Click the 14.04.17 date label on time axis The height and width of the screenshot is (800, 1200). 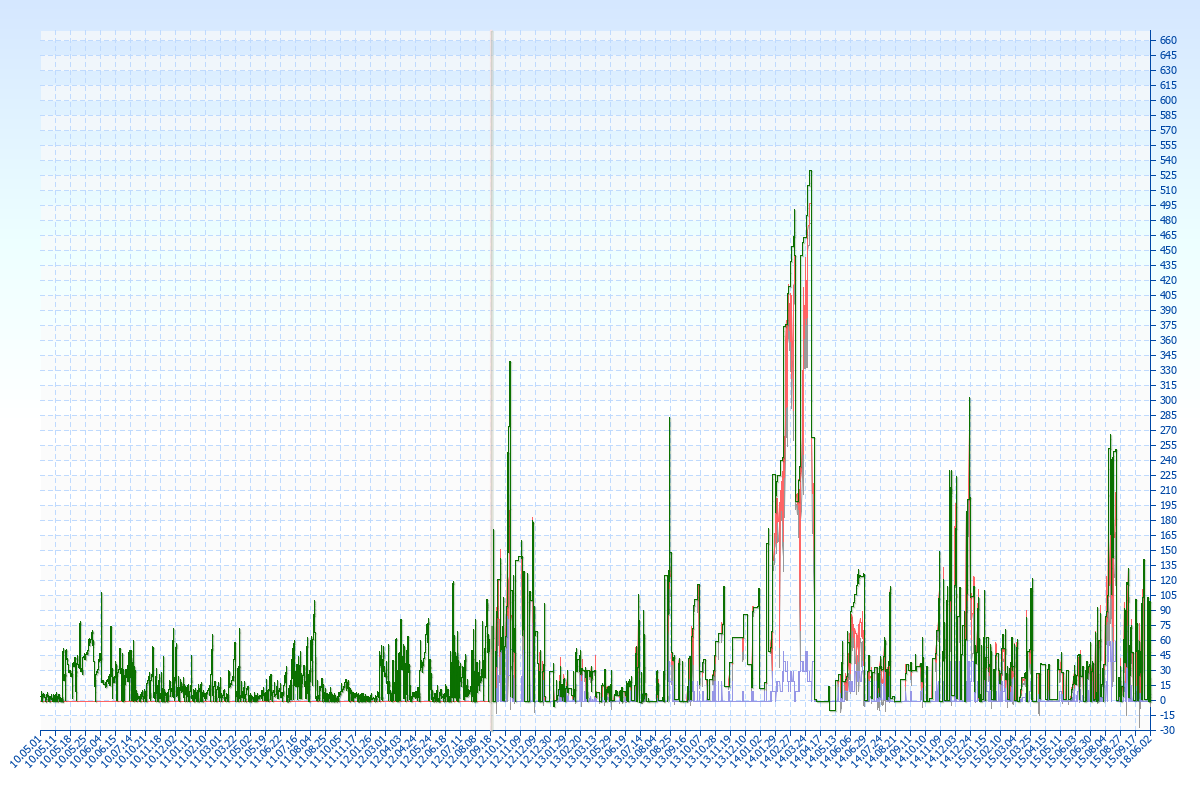pos(806,752)
